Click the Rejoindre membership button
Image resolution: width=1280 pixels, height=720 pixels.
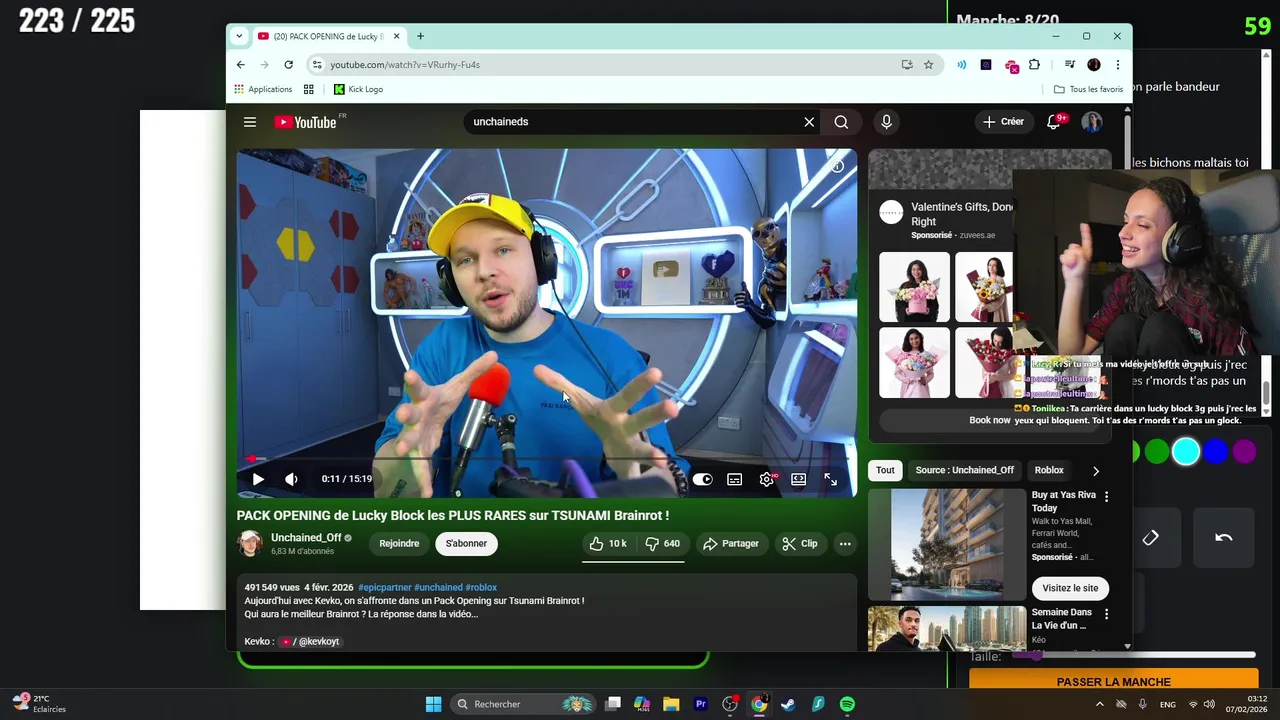point(399,543)
